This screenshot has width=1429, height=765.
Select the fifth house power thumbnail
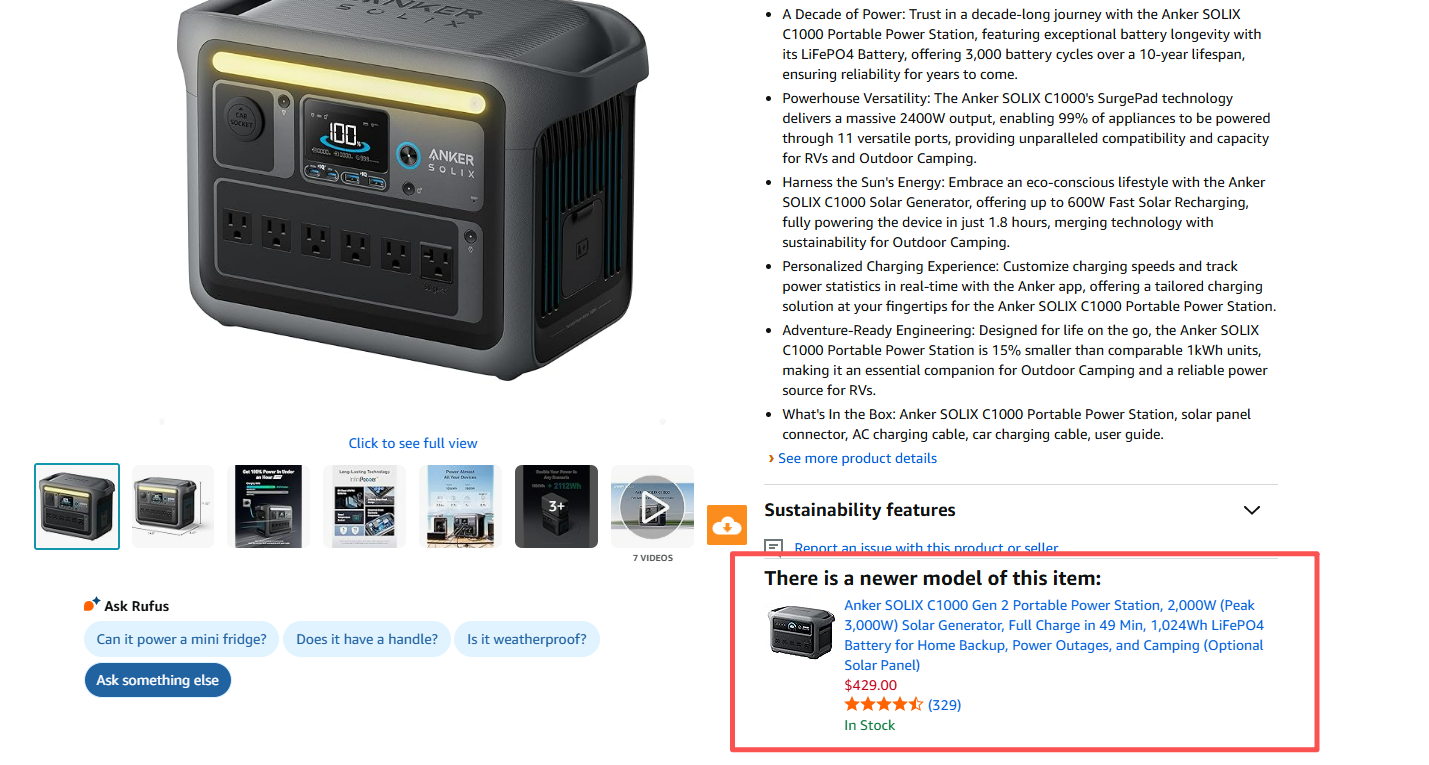pyautogui.click(x=460, y=506)
